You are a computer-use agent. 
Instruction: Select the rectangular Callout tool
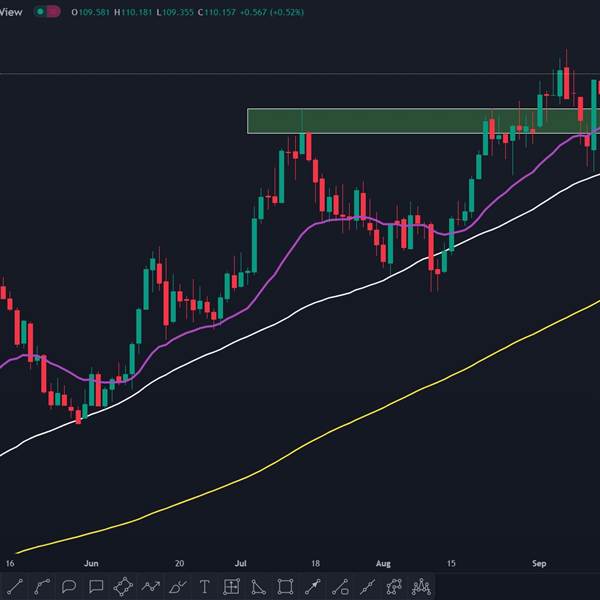click(x=96, y=586)
